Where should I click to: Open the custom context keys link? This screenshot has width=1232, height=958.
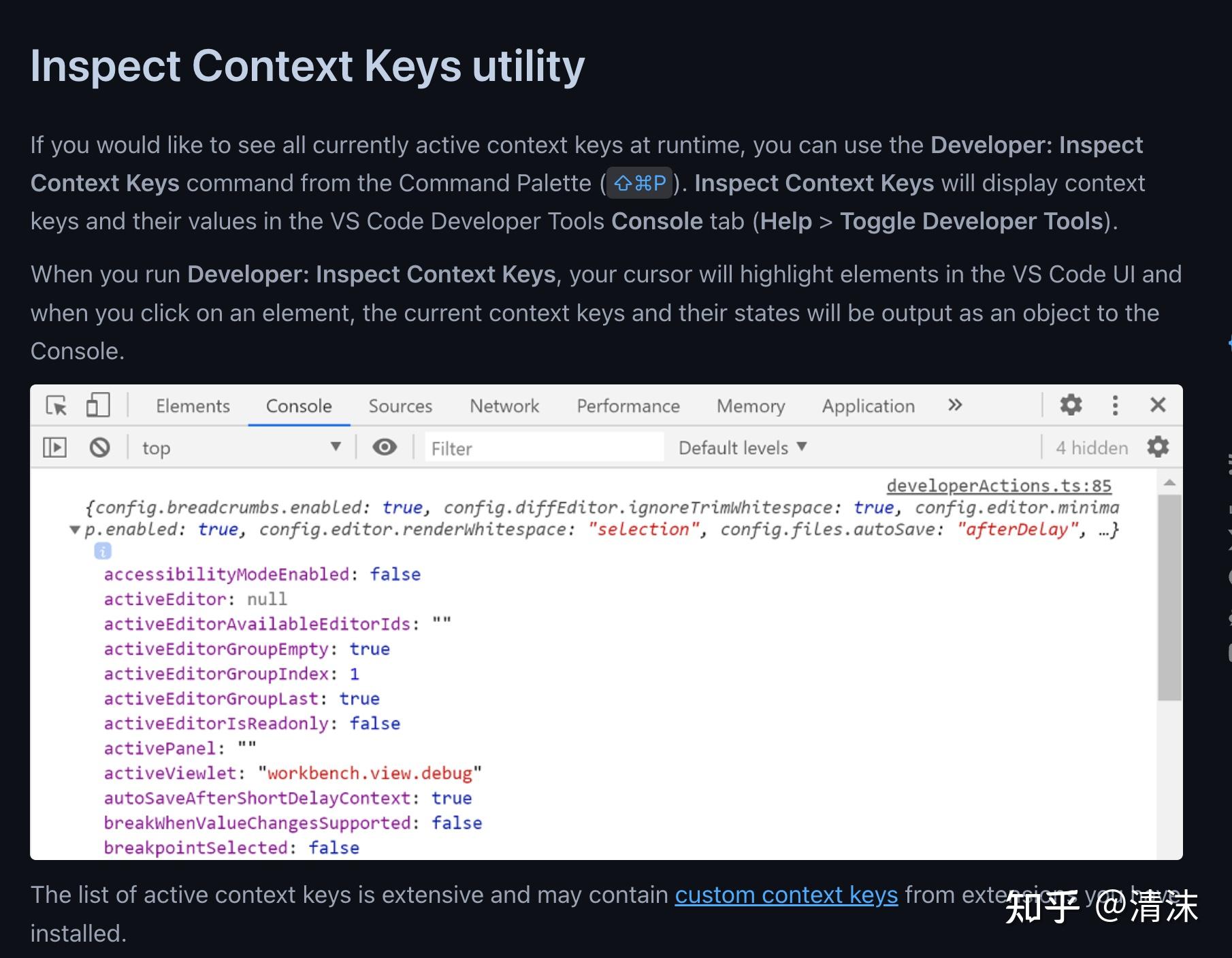point(785,895)
